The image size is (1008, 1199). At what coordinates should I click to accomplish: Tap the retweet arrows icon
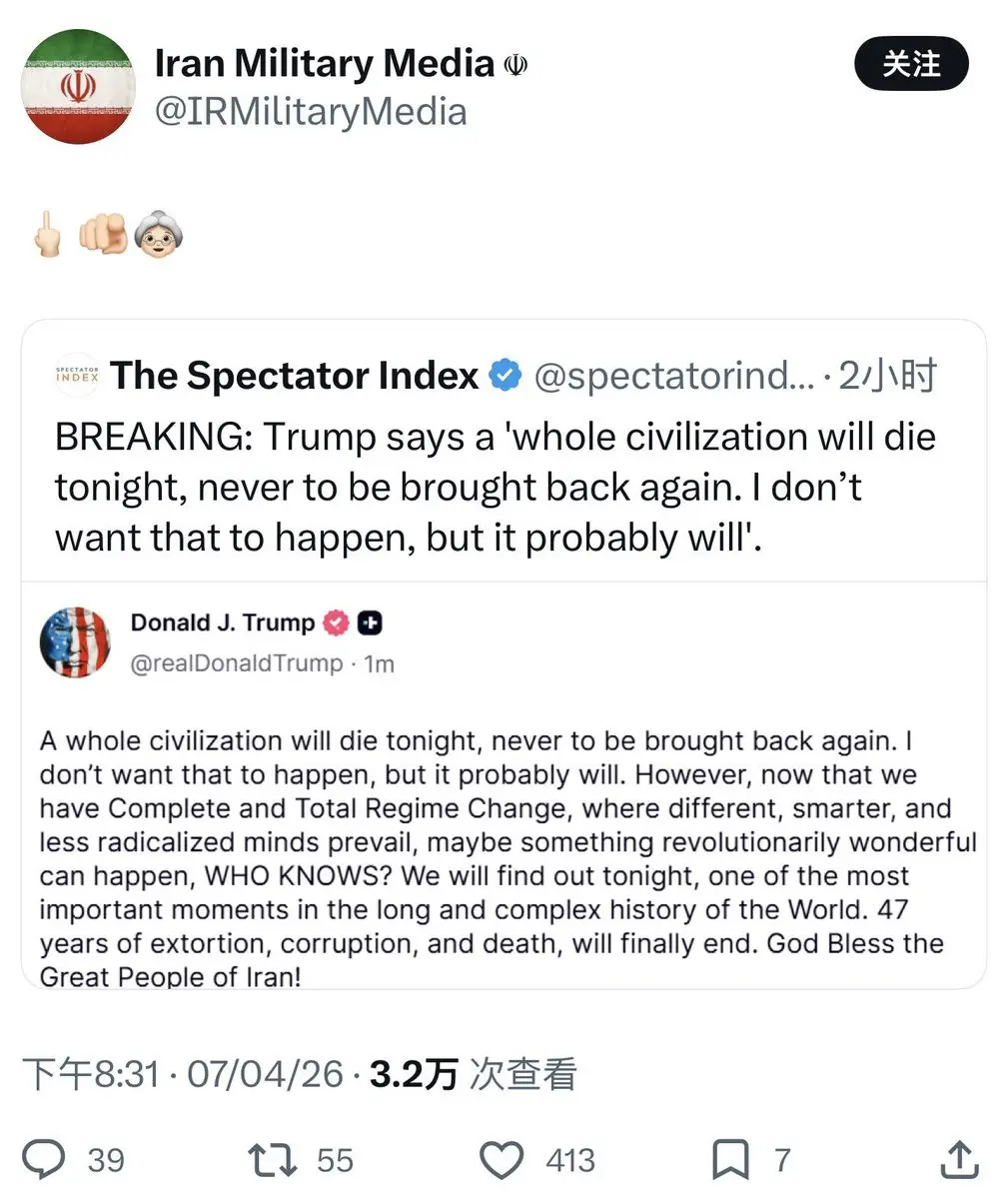[x=273, y=1159]
